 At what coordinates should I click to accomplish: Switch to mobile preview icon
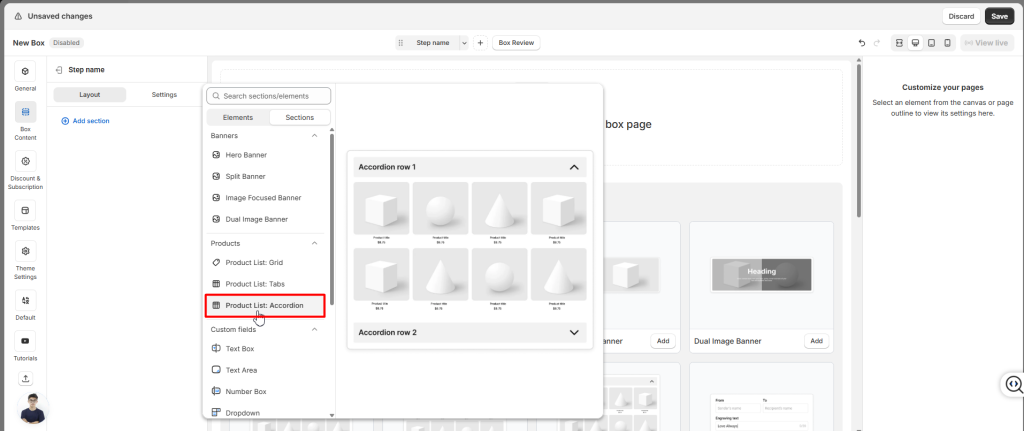click(x=947, y=43)
